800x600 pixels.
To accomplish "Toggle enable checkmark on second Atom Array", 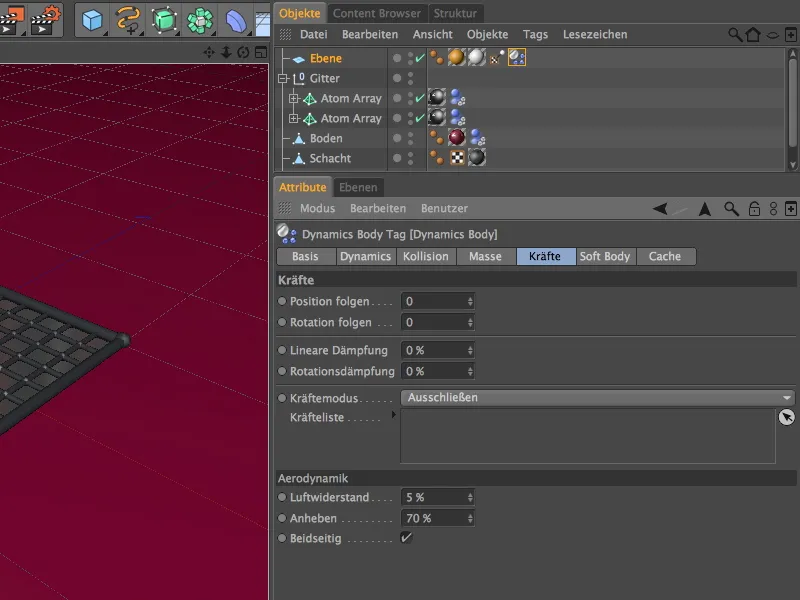I will coord(420,118).
